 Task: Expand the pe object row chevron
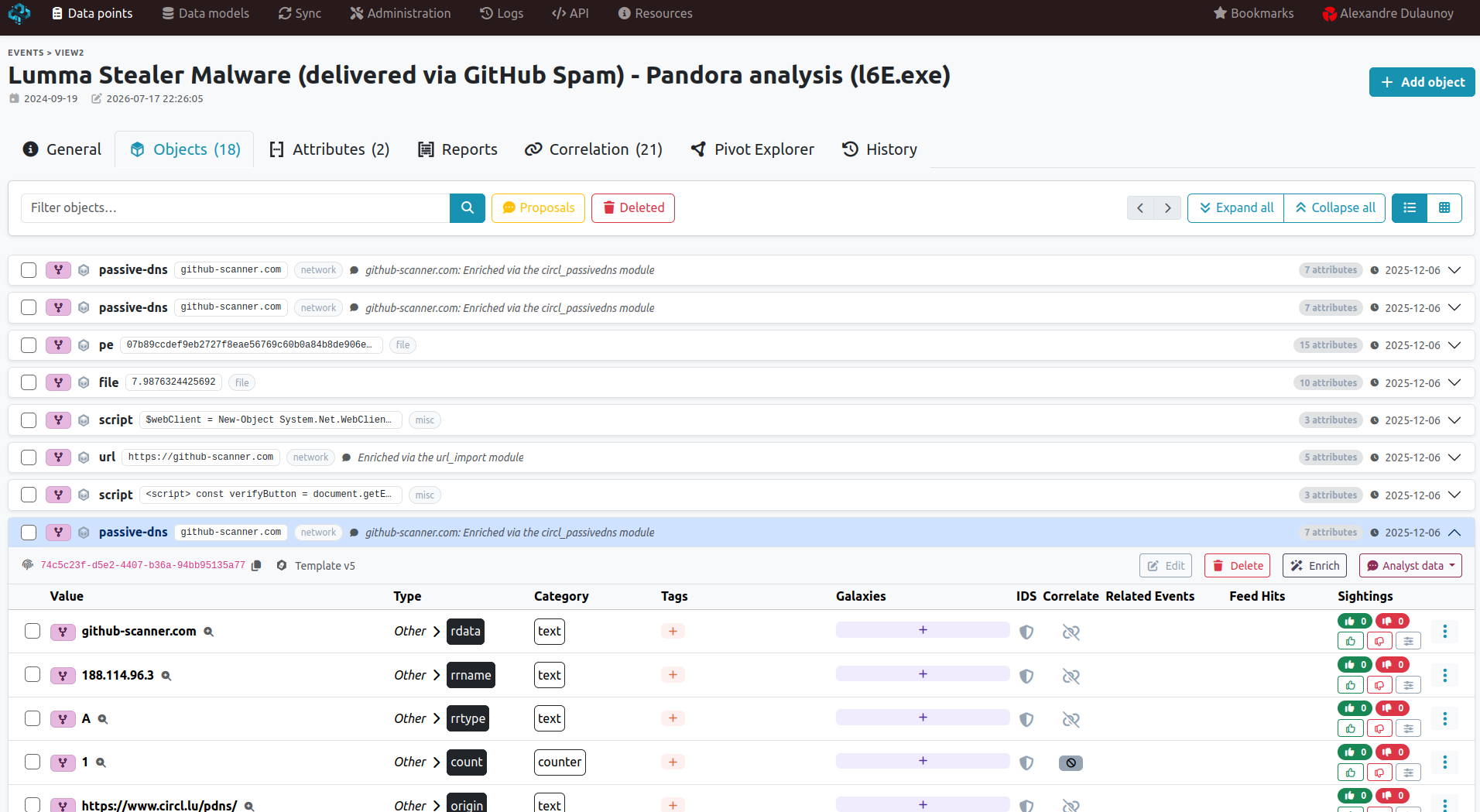point(1454,345)
